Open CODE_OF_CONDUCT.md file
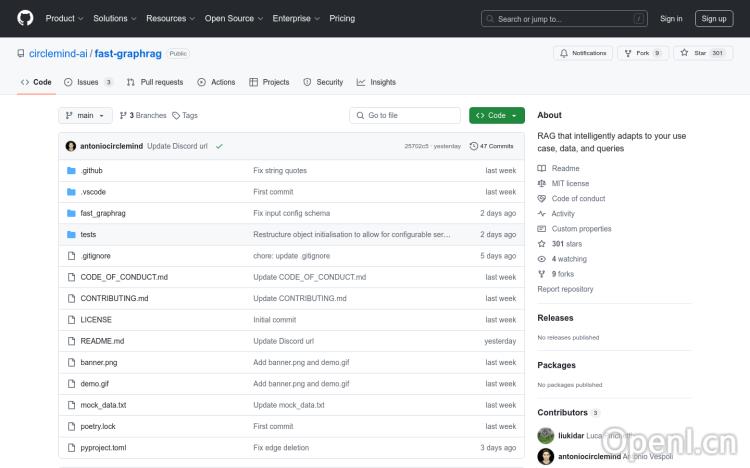 [x=124, y=277]
